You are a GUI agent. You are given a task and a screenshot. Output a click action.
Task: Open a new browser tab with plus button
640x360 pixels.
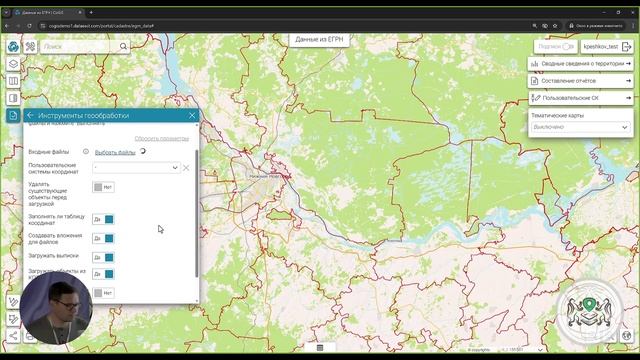pos(91,13)
